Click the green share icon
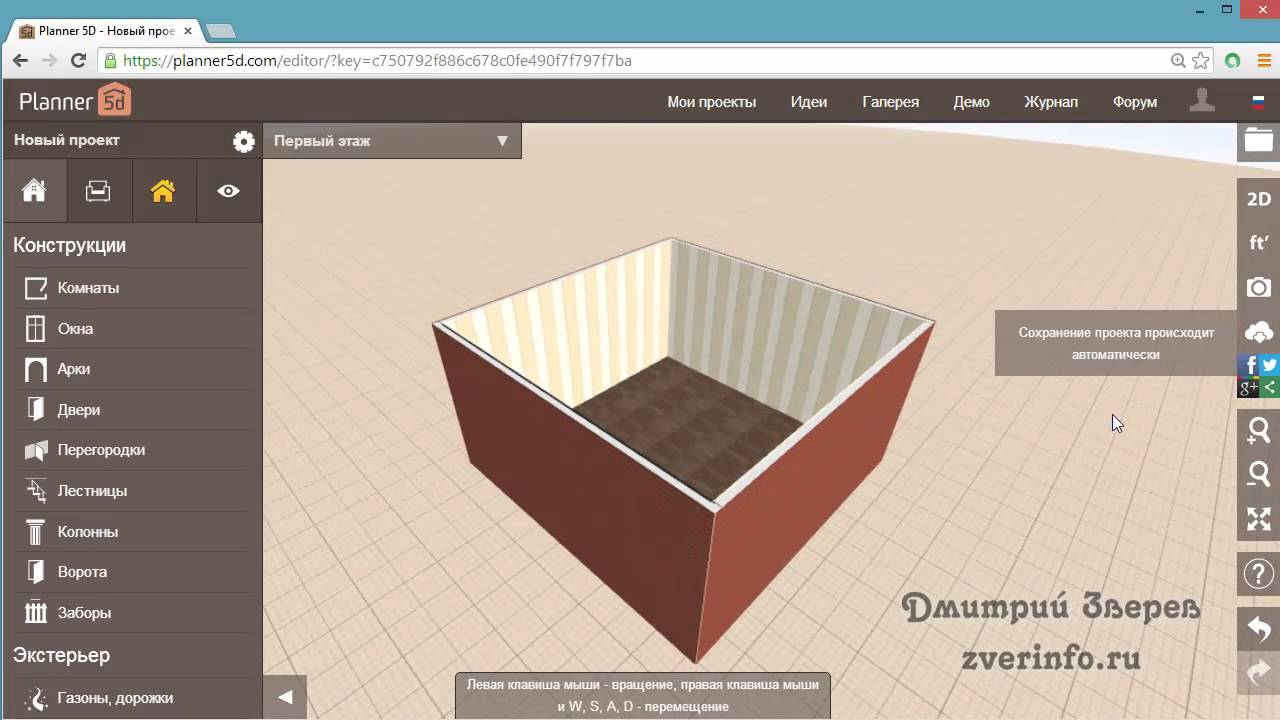1280x720 pixels. [x=1270, y=387]
